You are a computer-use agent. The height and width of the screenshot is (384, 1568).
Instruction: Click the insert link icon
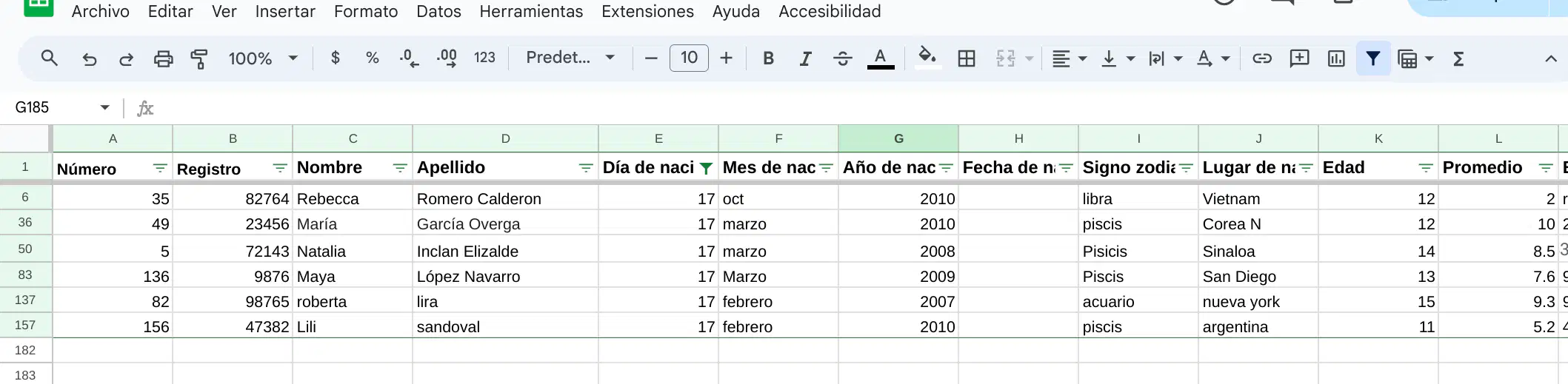(x=1262, y=58)
